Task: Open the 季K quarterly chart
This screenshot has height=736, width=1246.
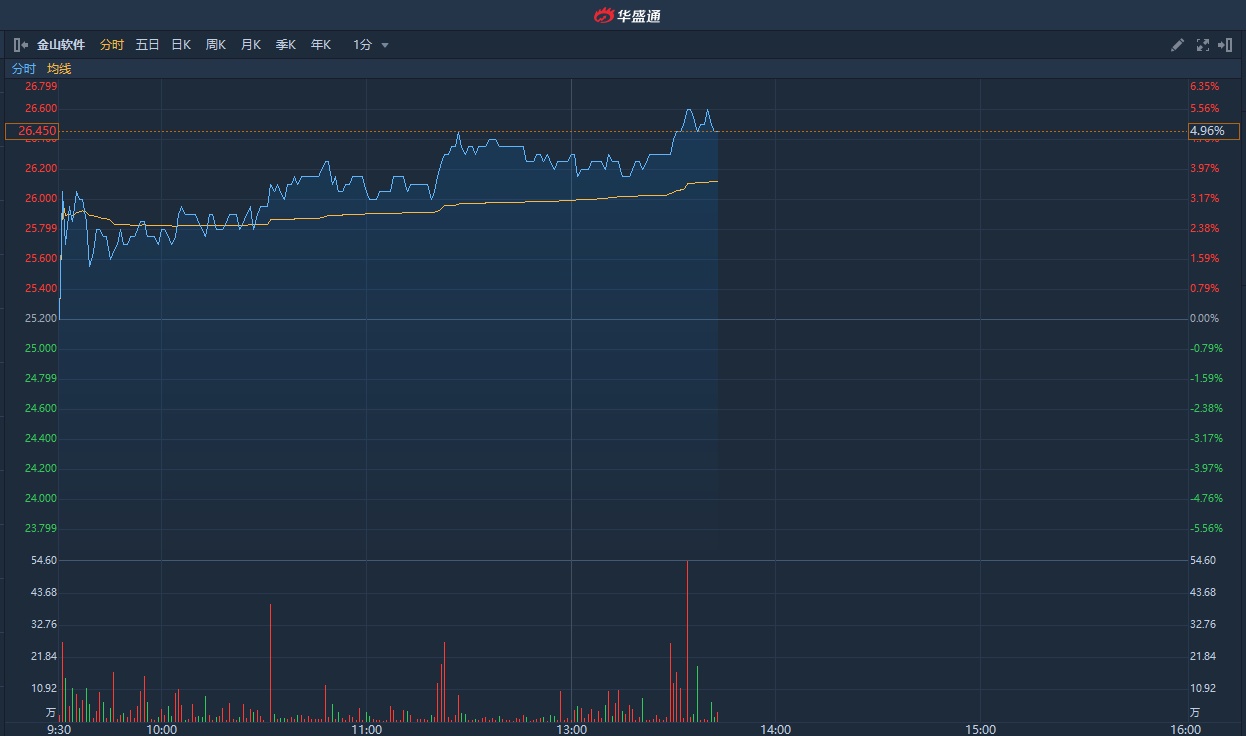Action: [x=286, y=45]
